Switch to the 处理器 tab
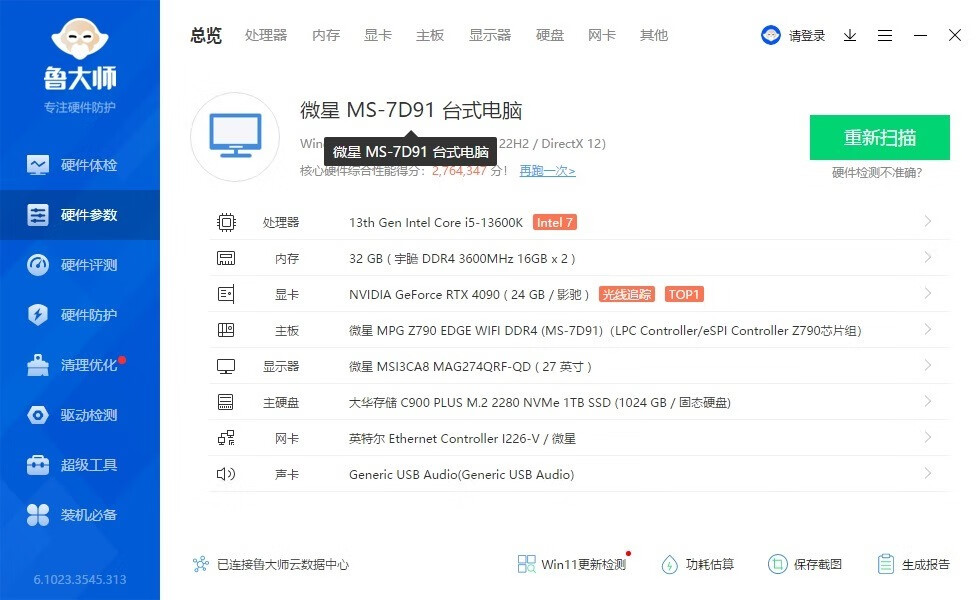Screen dimensions: 980x600 click(x=266, y=36)
